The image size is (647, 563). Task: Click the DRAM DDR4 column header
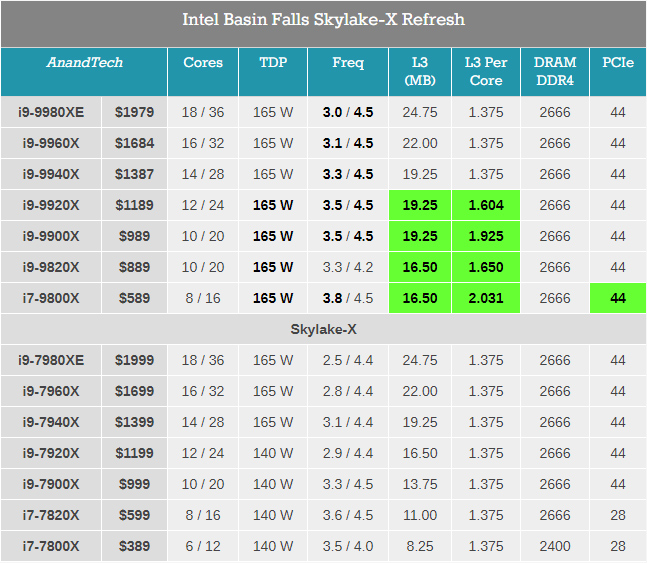pyautogui.click(x=555, y=71)
